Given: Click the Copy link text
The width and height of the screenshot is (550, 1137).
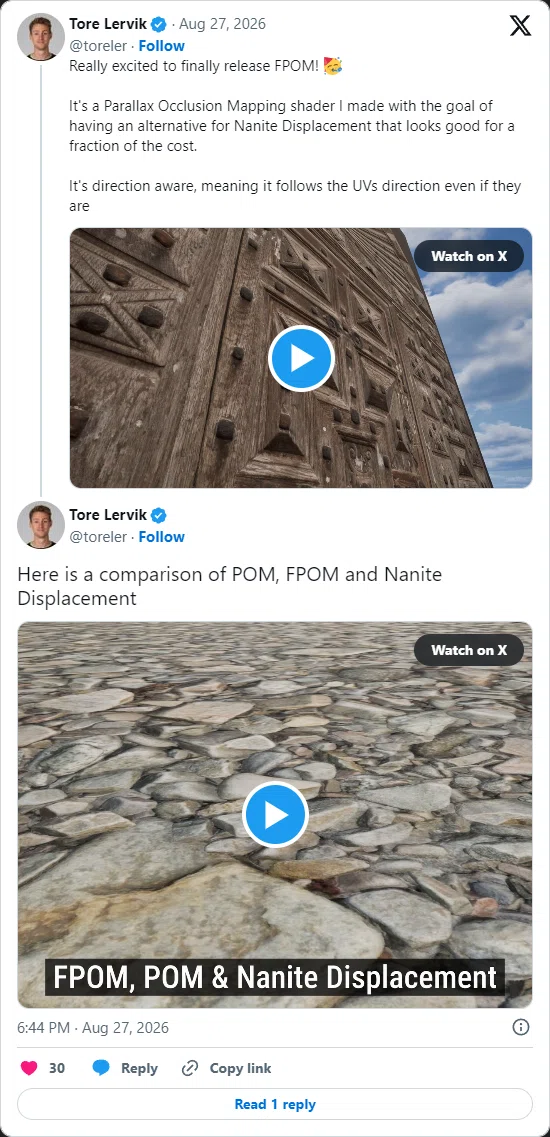Looking at the screenshot, I should coord(240,1068).
